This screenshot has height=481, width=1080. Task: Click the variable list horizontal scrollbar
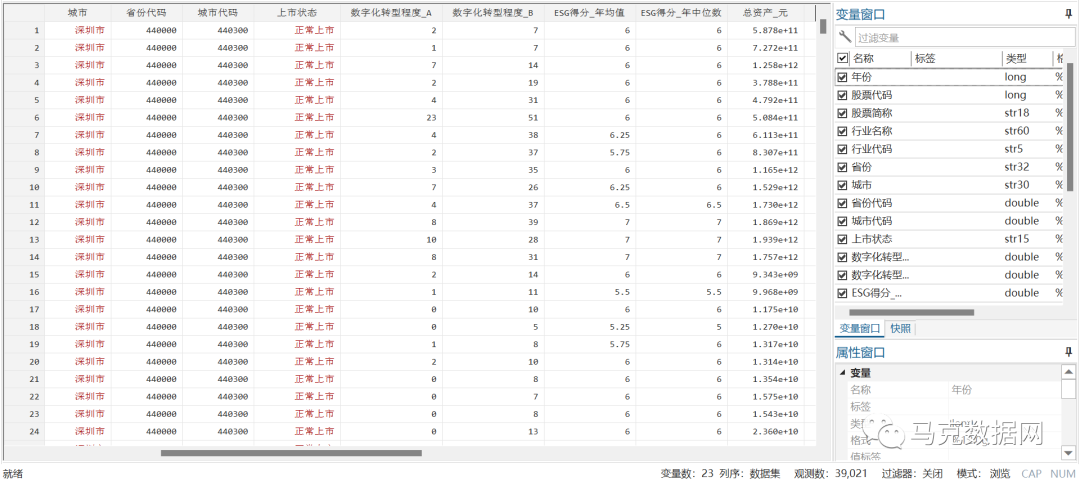(910, 312)
